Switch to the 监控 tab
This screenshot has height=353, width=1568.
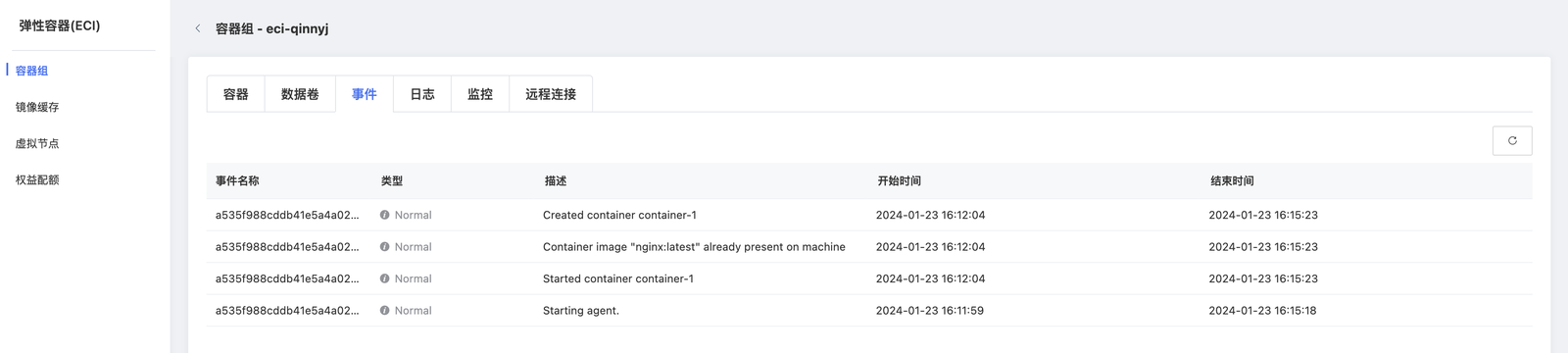[480, 94]
